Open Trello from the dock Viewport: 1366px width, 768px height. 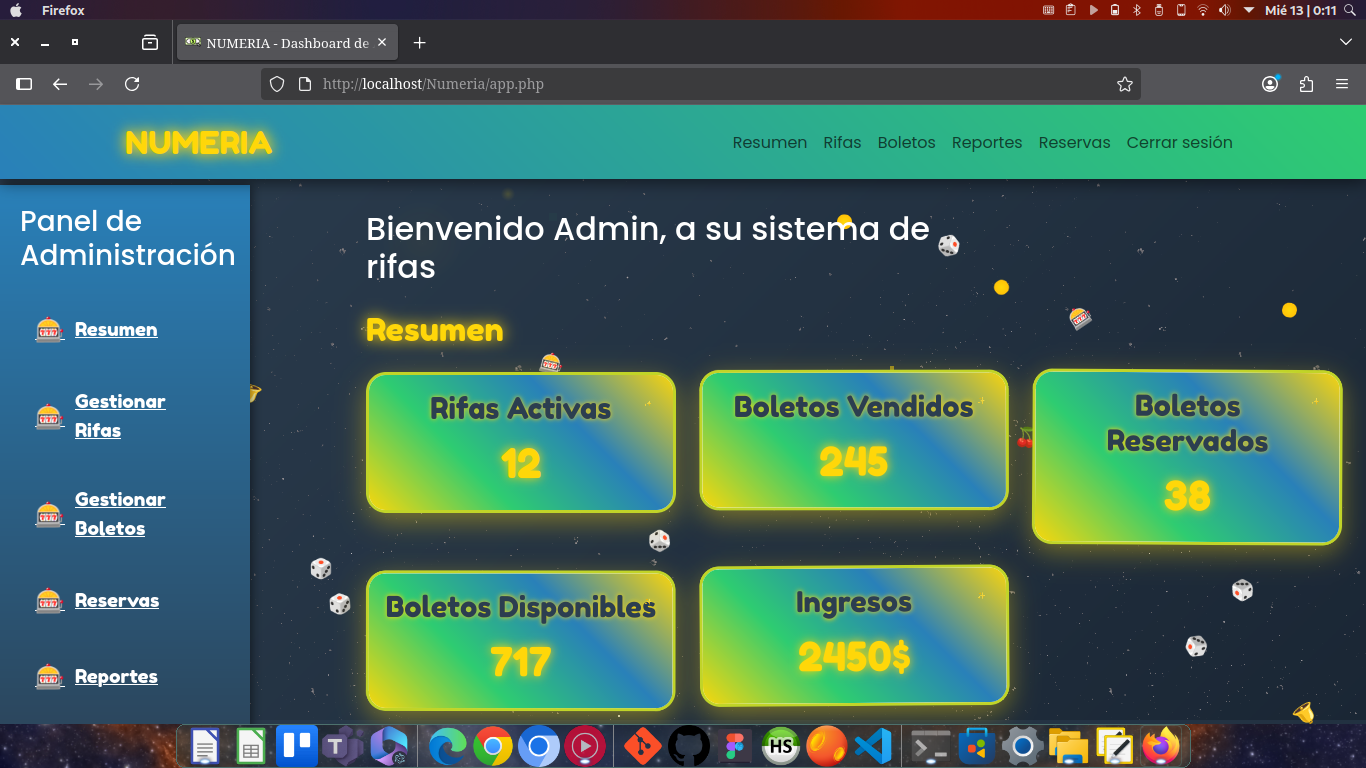pos(297,746)
